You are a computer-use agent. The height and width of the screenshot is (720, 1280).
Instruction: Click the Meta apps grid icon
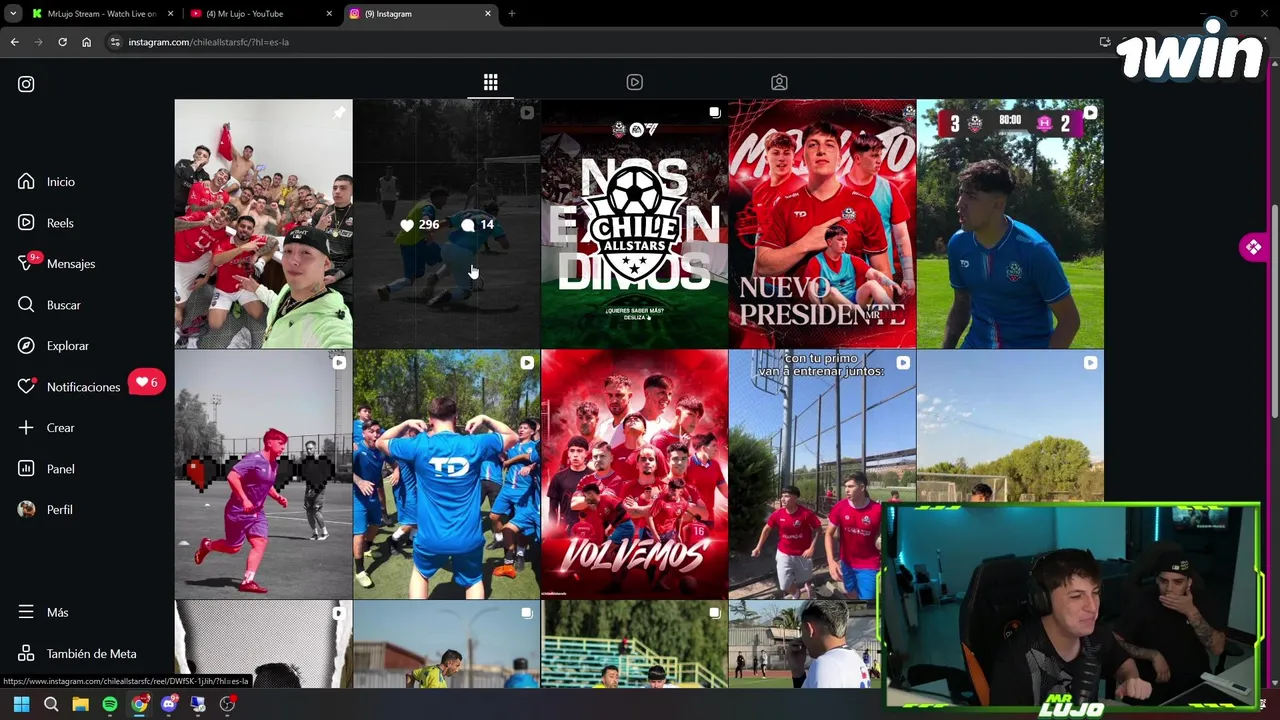tap(26, 654)
